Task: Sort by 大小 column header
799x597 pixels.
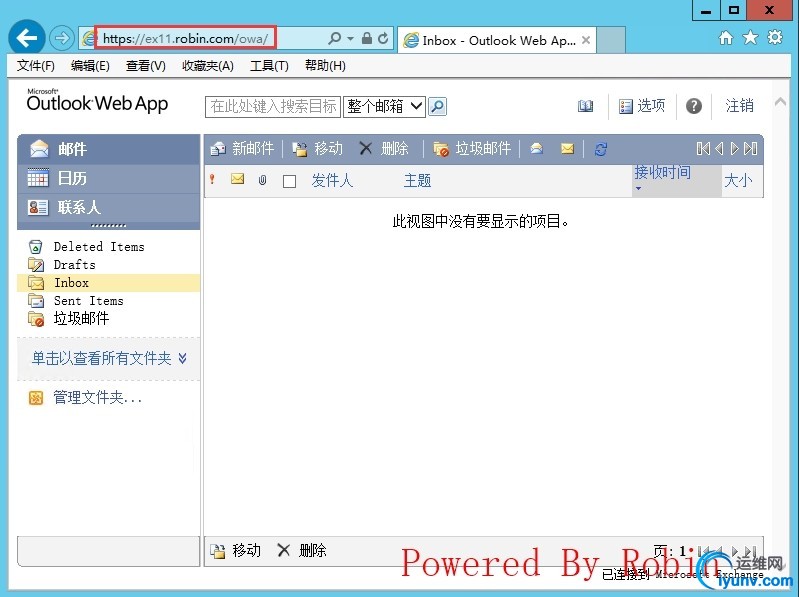Action: 738,180
